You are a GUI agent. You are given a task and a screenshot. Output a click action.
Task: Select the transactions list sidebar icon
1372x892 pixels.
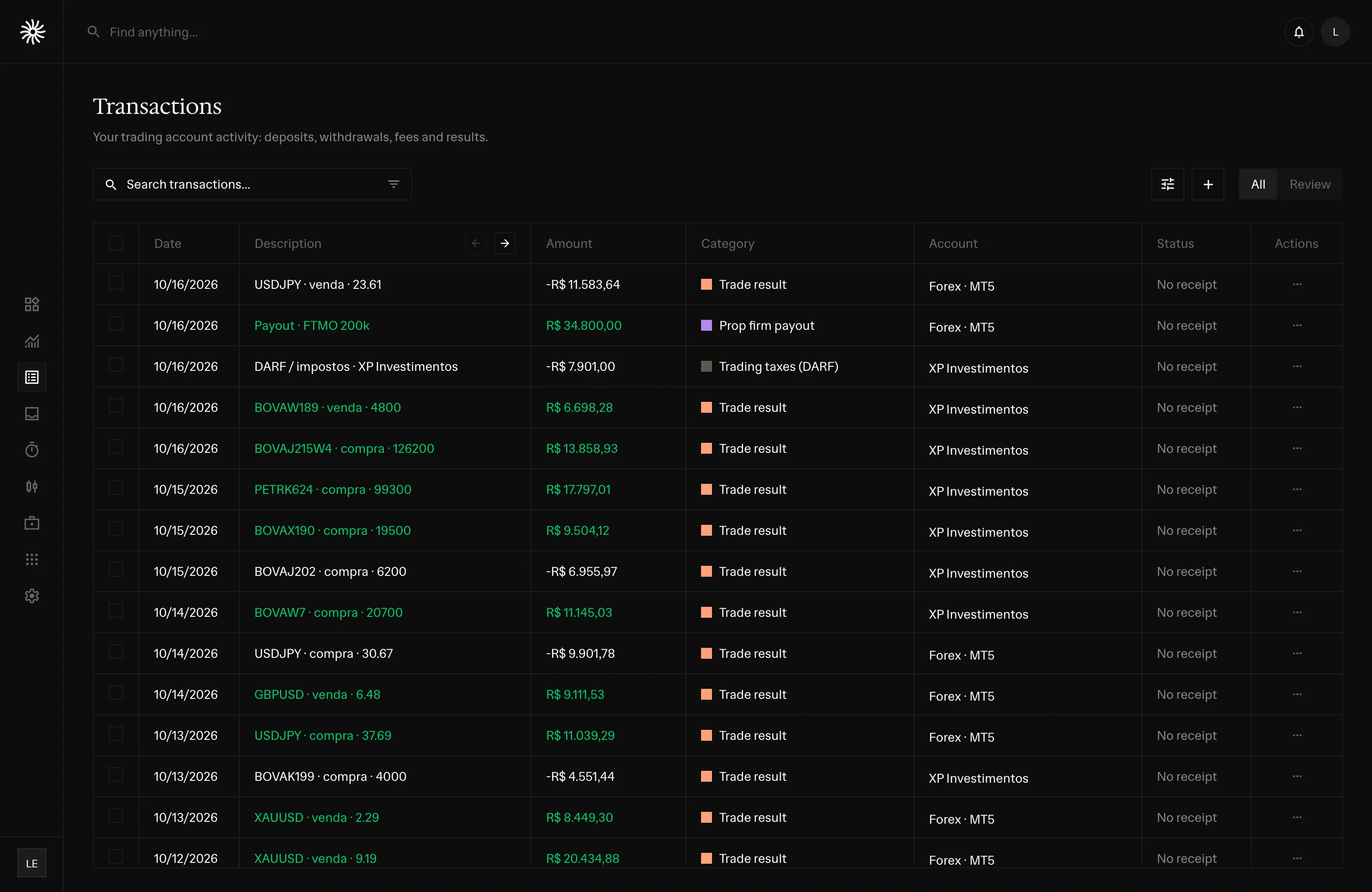tap(32, 377)
